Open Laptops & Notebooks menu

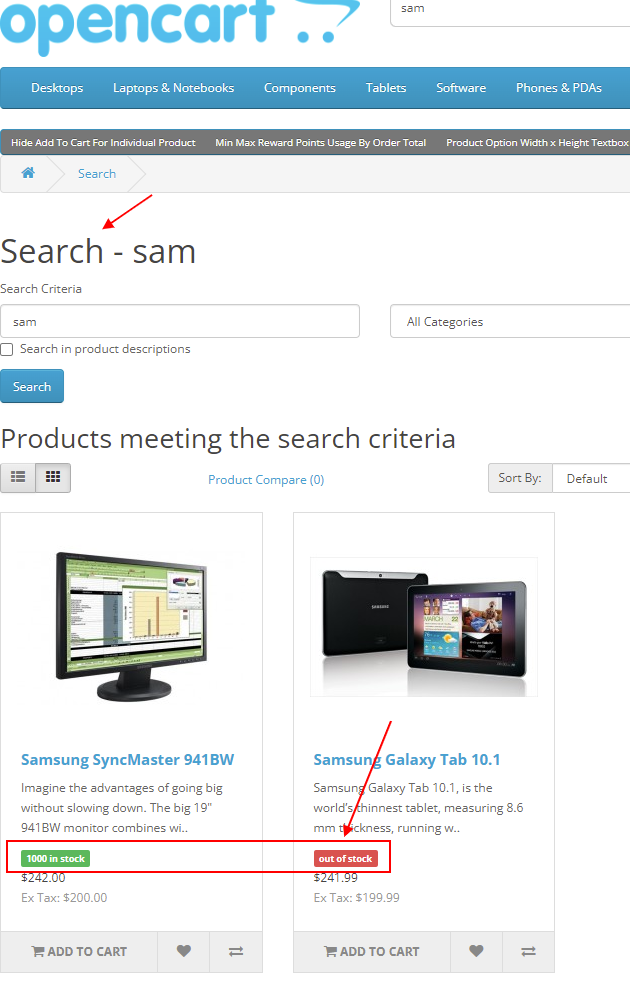(x=173, y=88)
